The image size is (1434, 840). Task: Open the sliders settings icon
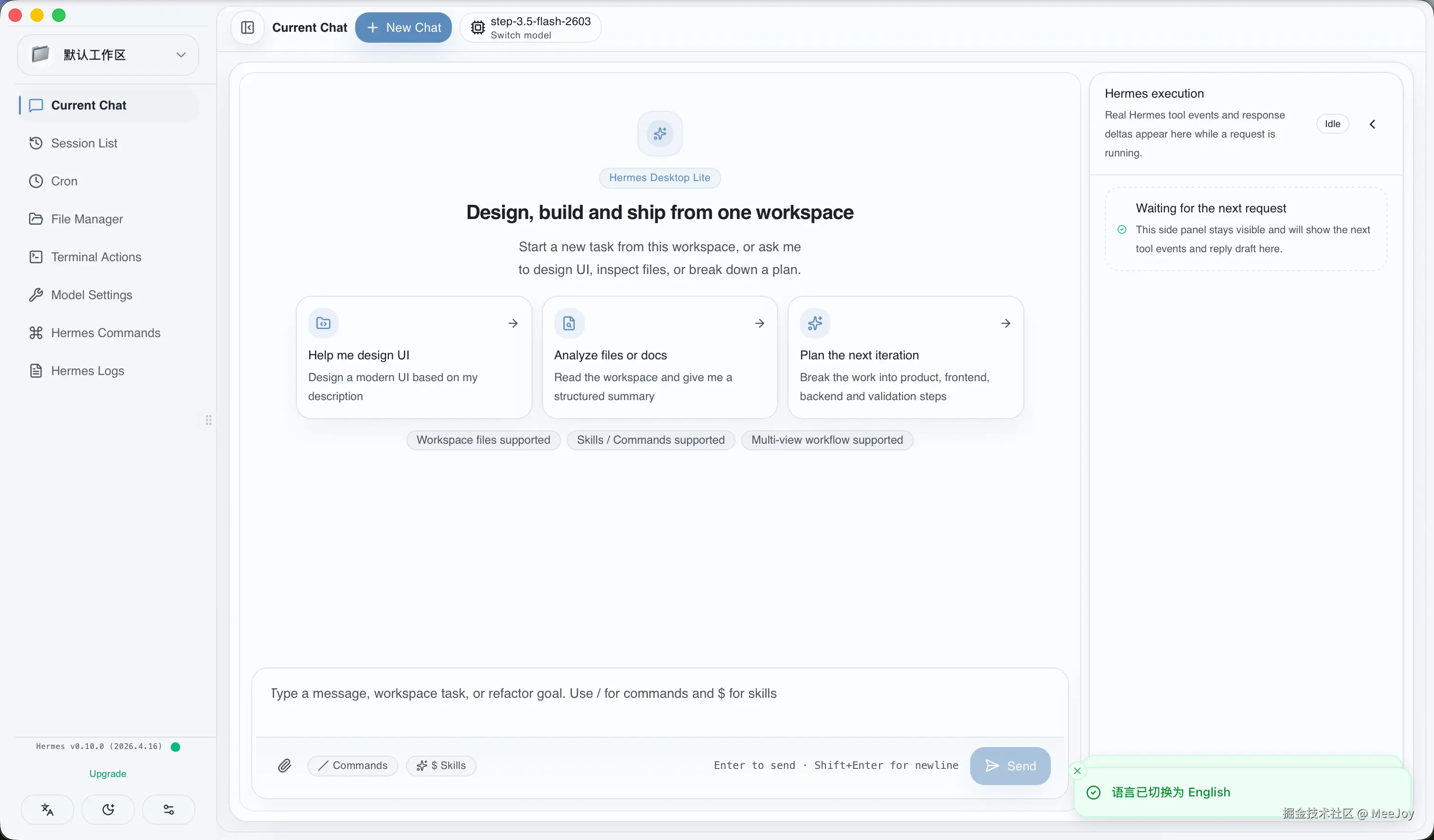click(168, 809)
